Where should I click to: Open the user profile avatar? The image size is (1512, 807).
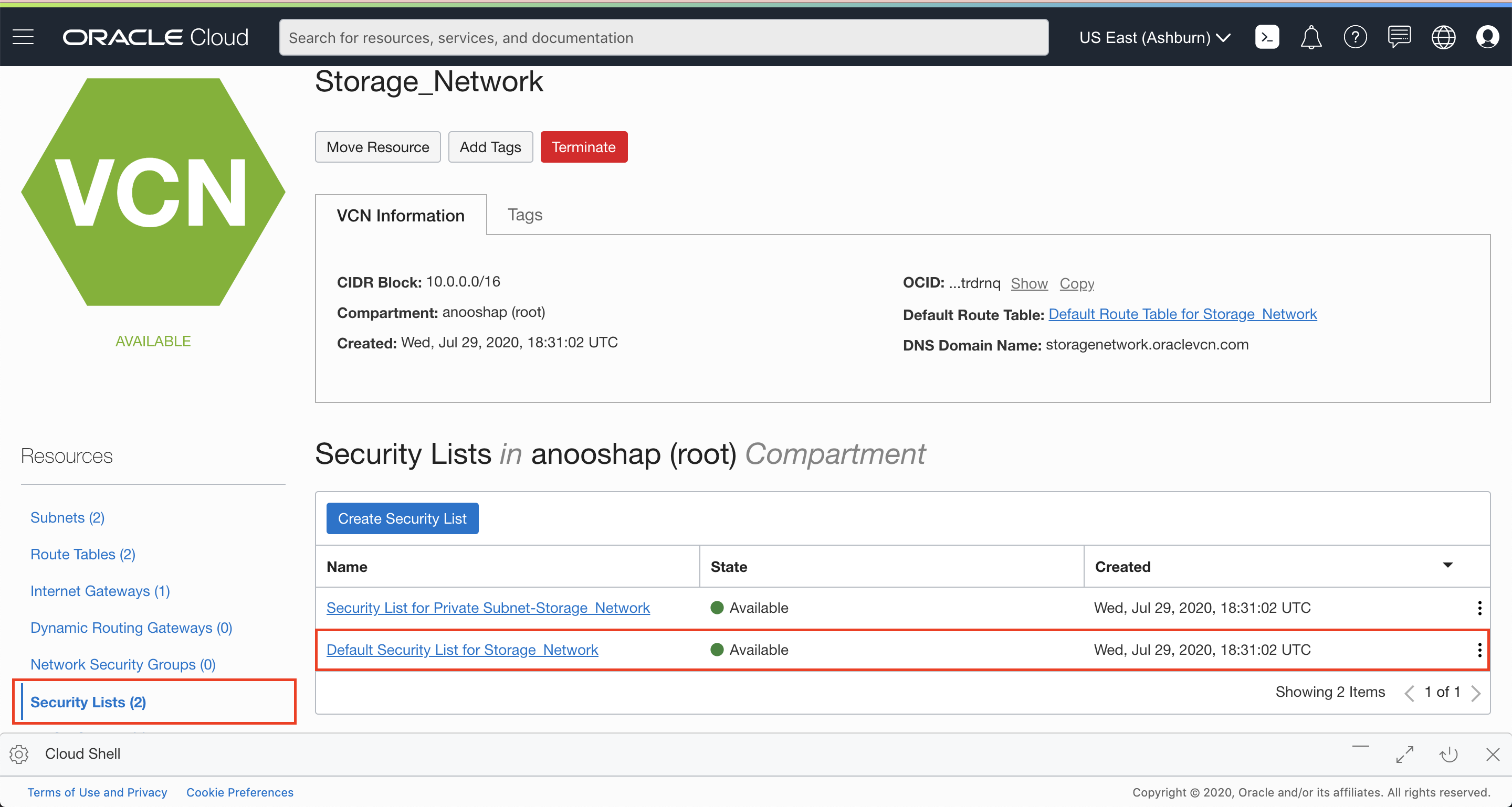(x=1487, y=37)
